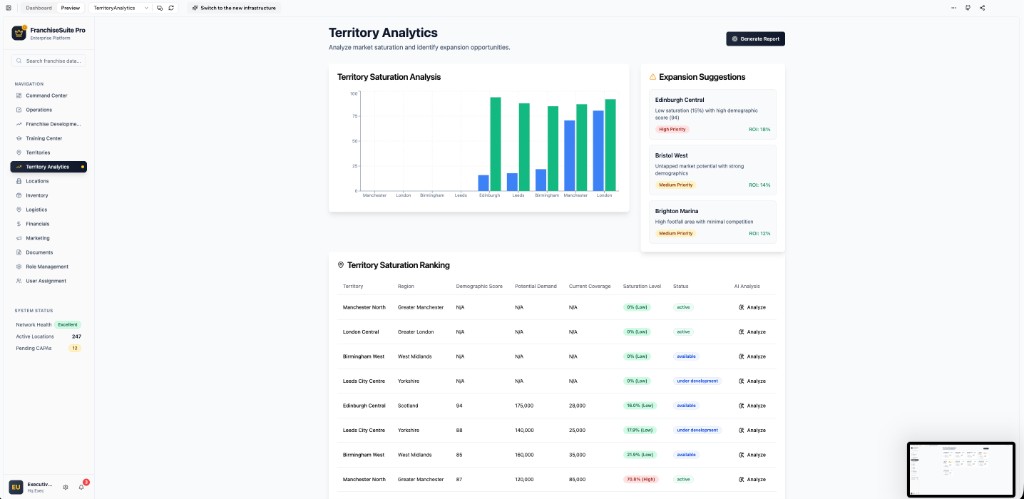Click the High Priority badge

672,129
